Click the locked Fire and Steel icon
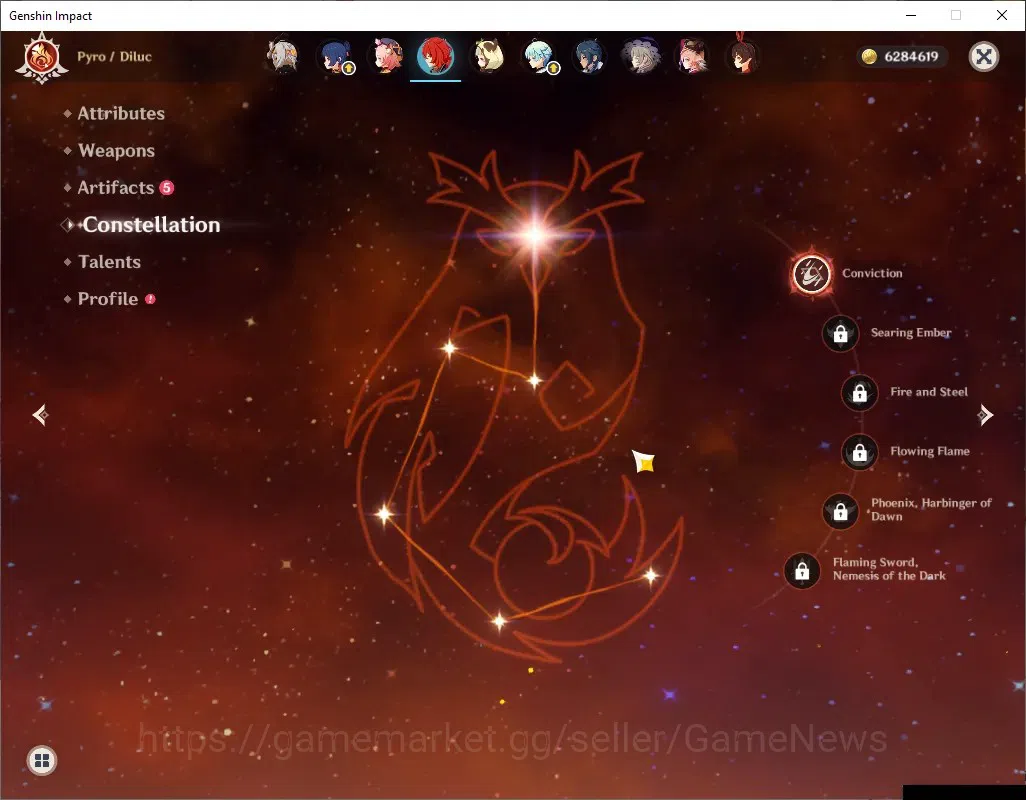This screenshot has height=800, width=1026. [x=860, y=392]
